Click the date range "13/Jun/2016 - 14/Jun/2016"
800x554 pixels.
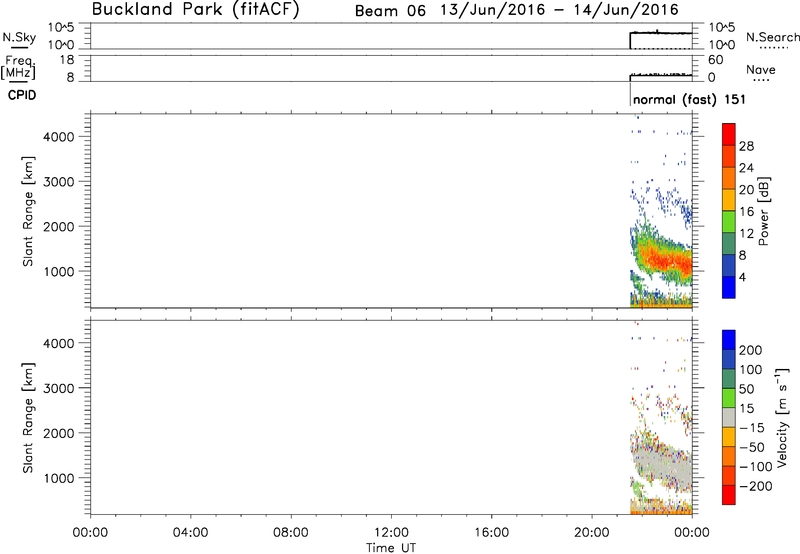point(560,10)
